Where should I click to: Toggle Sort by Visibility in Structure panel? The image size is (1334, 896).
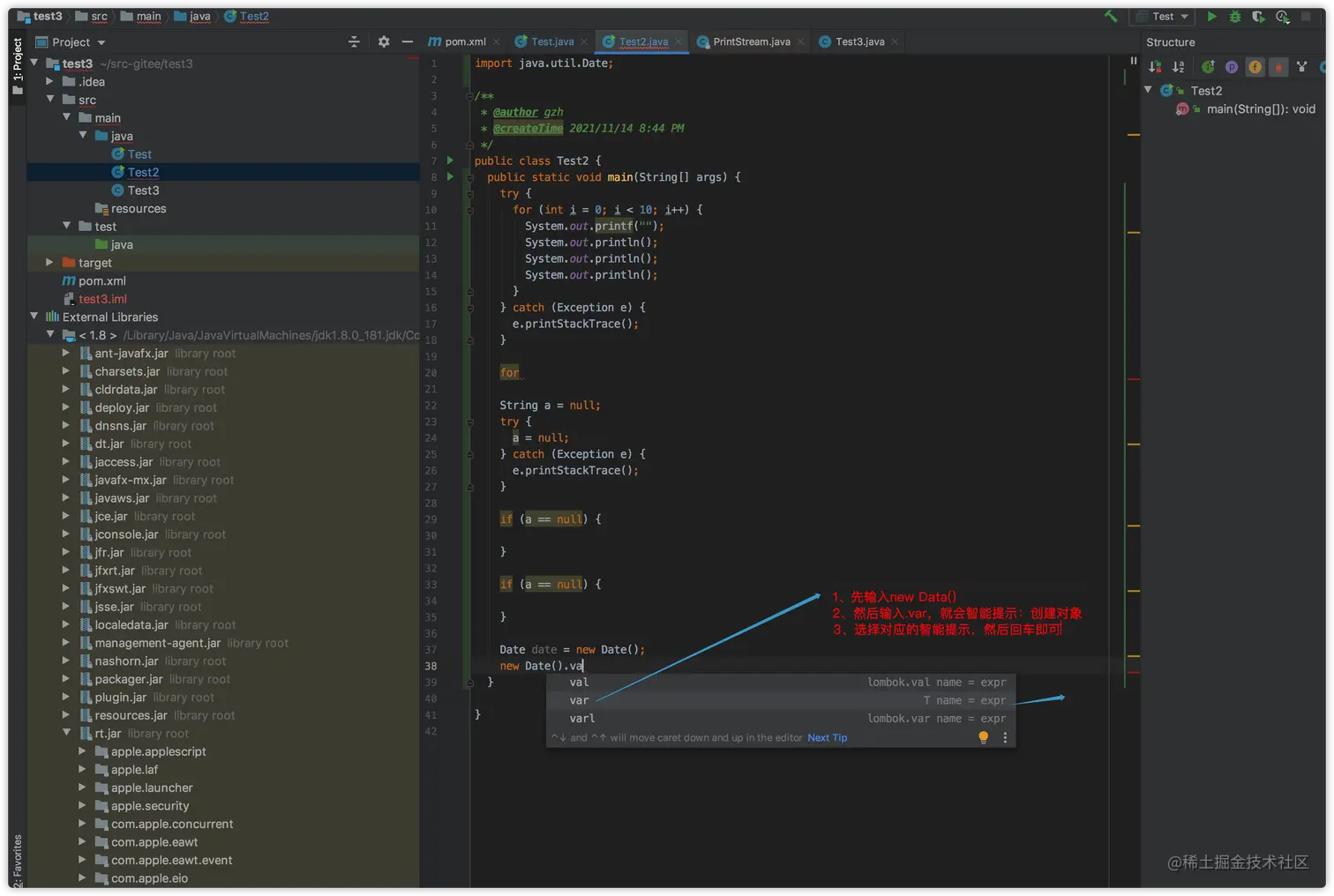[x=1155, y=66]
